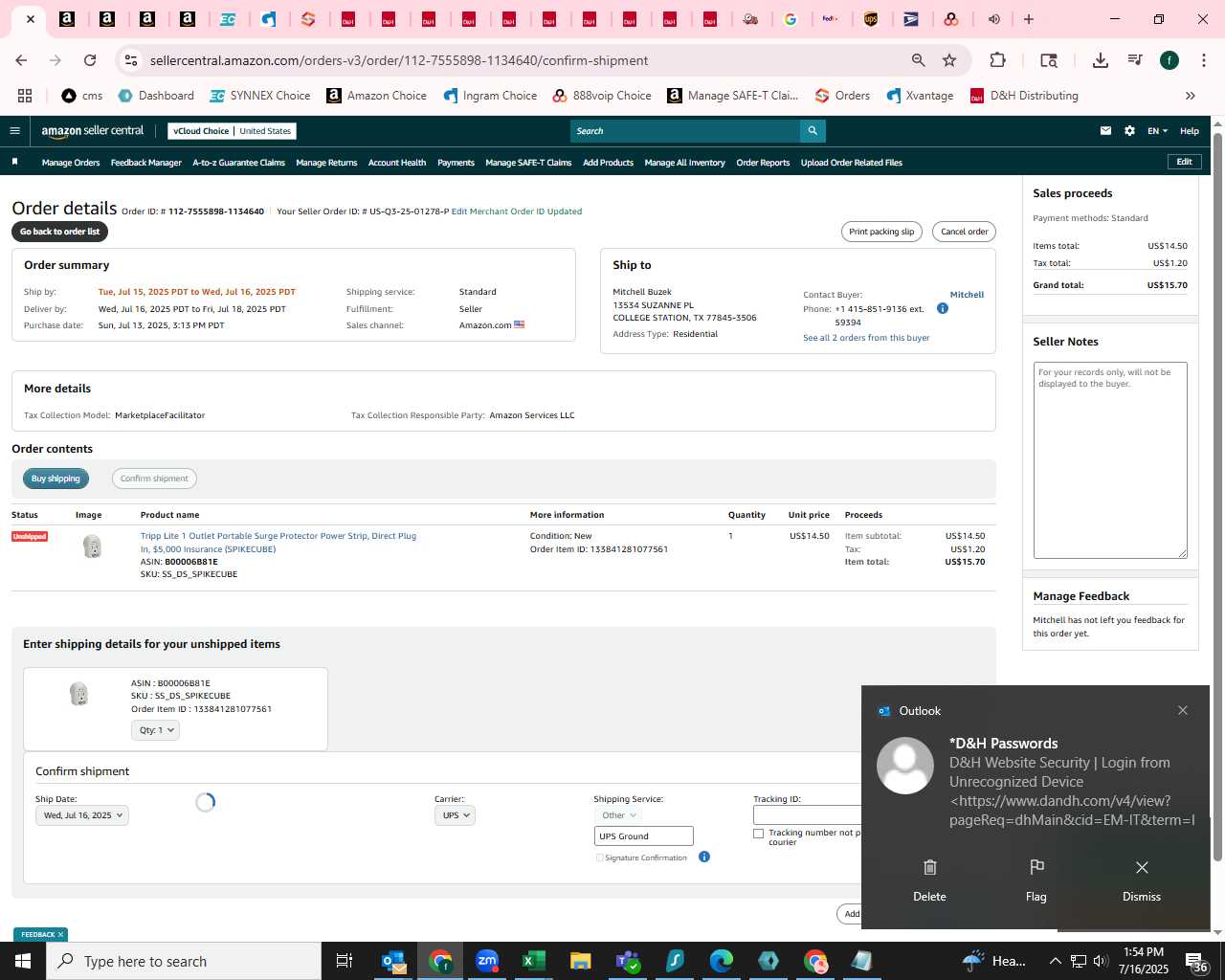Open the Carrier UPS dropdown
1225x980 pixels.
tap(455, 815)
